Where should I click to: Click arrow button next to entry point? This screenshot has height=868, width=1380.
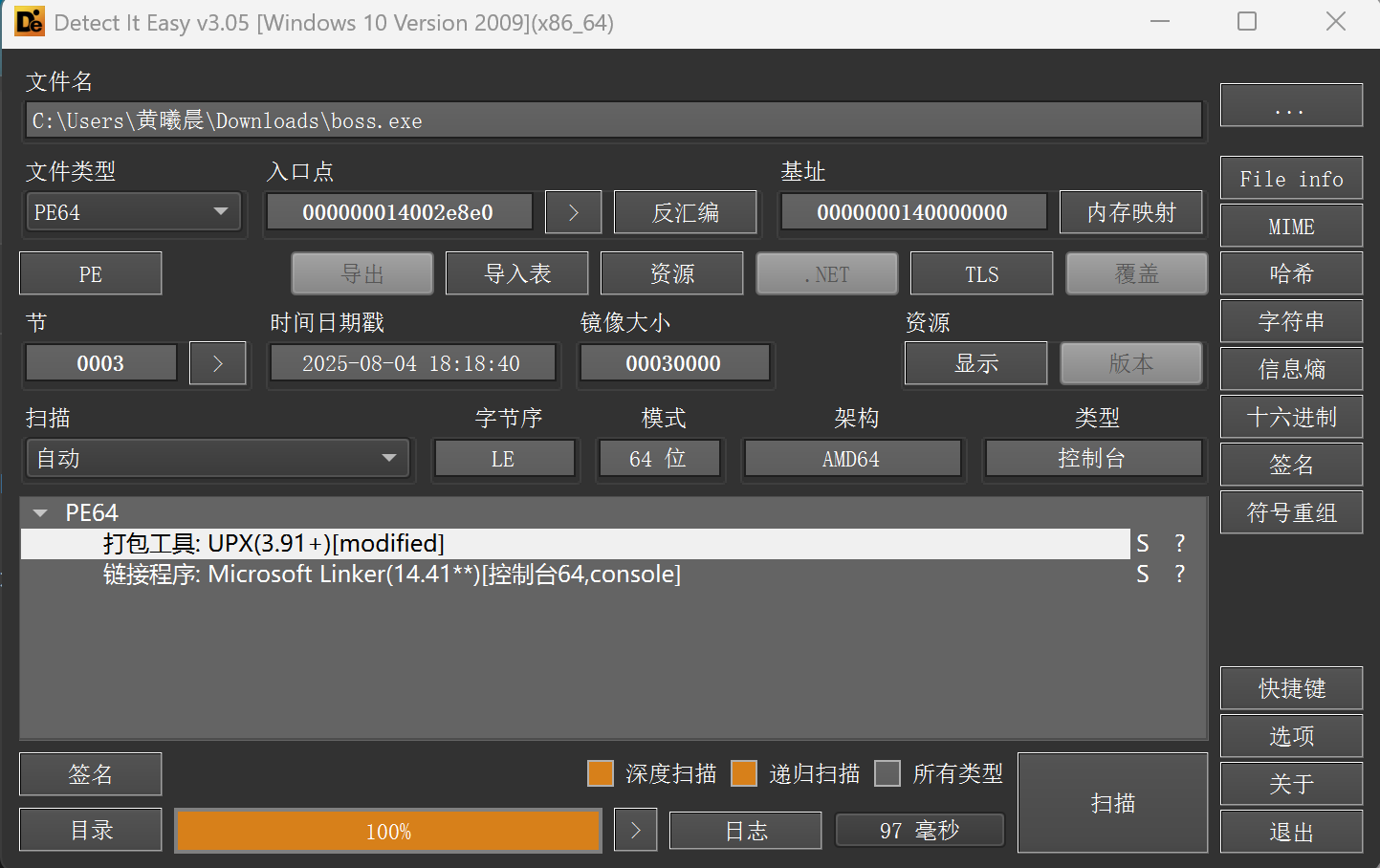(573, 212)
